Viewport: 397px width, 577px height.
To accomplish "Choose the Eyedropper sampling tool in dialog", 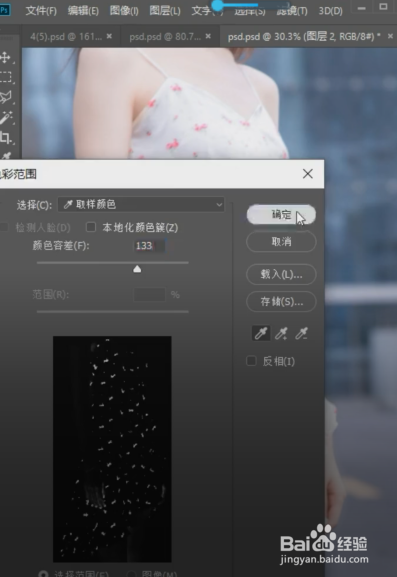I will point(261,333).
